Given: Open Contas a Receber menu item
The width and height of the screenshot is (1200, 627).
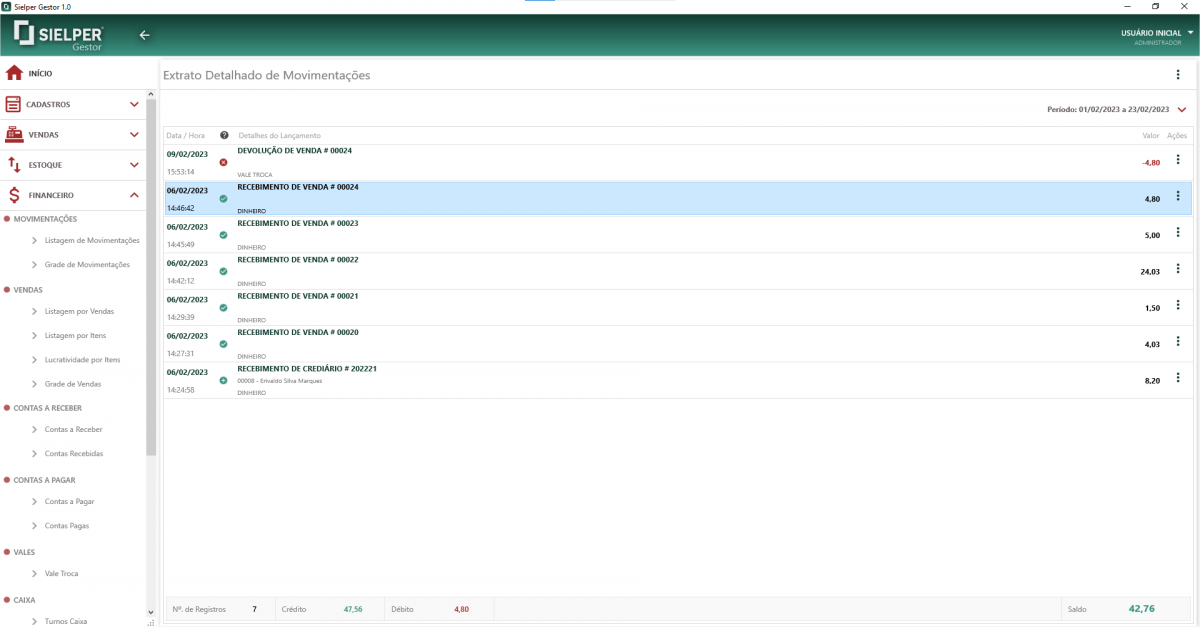Looking at the screenshot, I should pos(73,429).
